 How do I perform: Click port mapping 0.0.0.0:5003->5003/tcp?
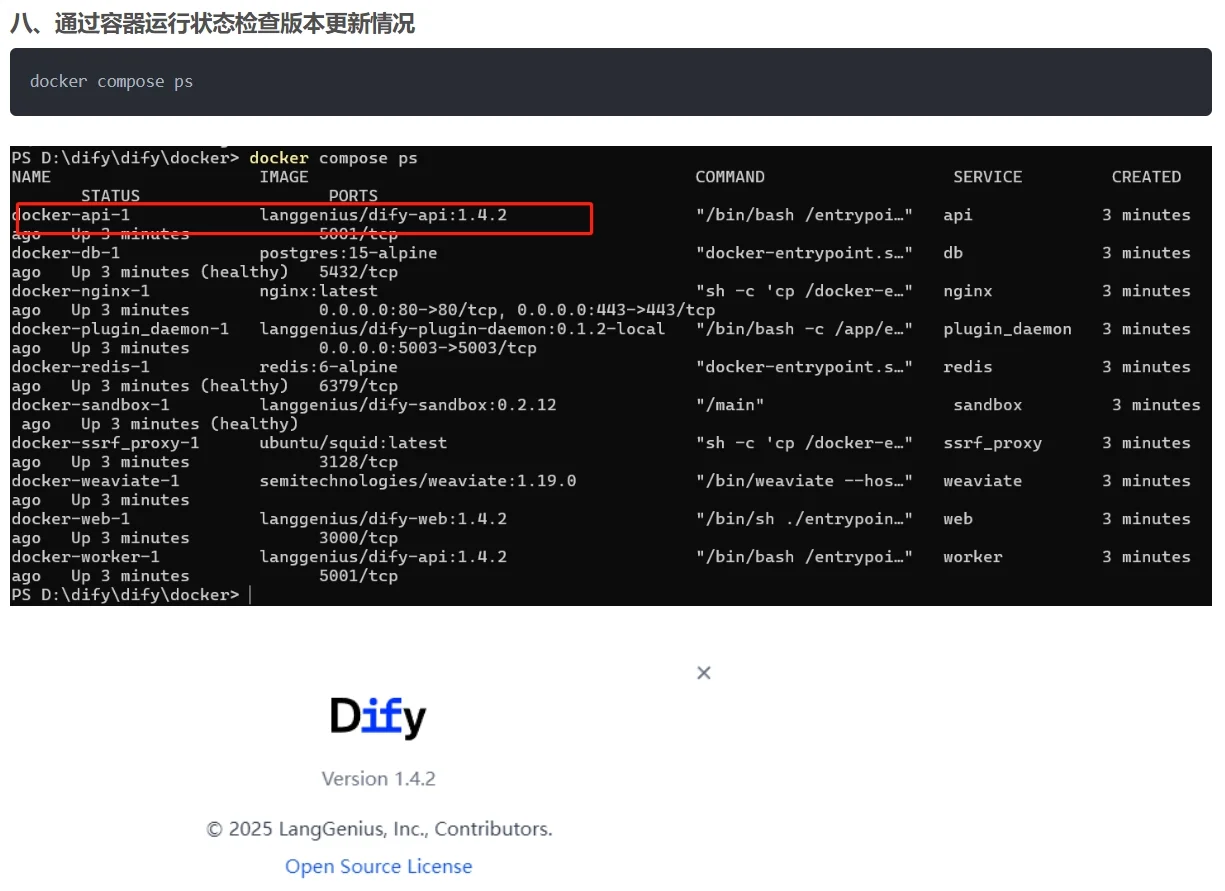point(427,348)
